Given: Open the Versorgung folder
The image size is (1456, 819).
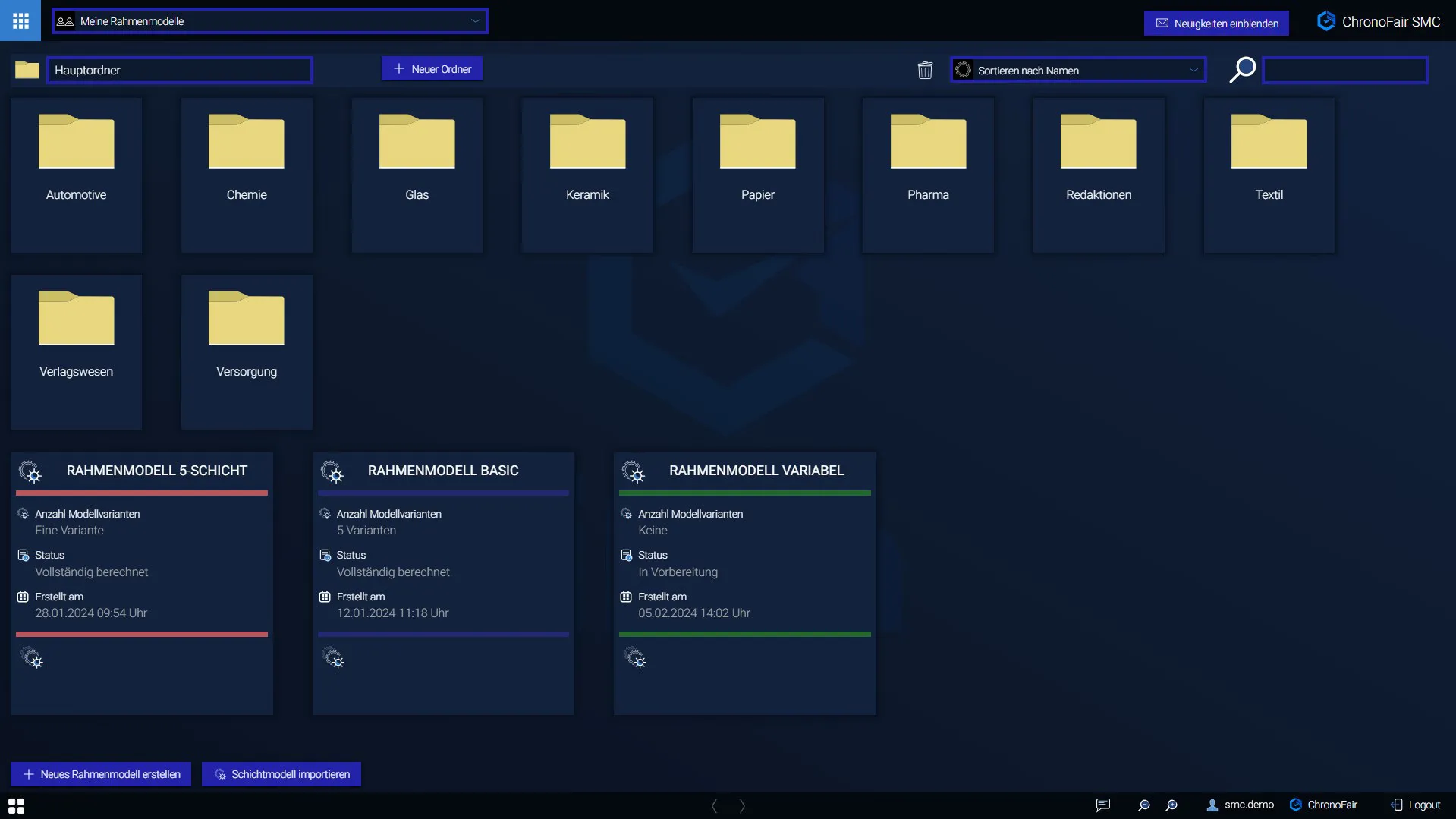Looking at the screenshot, I should click(x=247, y=351).
